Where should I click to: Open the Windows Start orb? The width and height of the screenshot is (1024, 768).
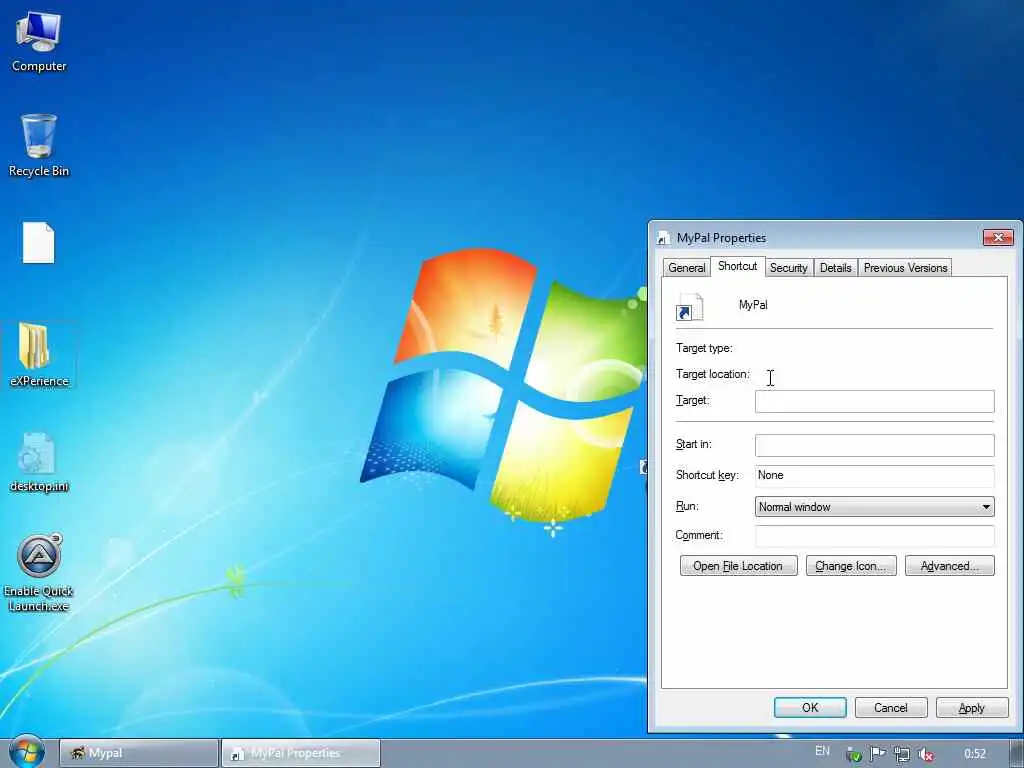[26, 752]
